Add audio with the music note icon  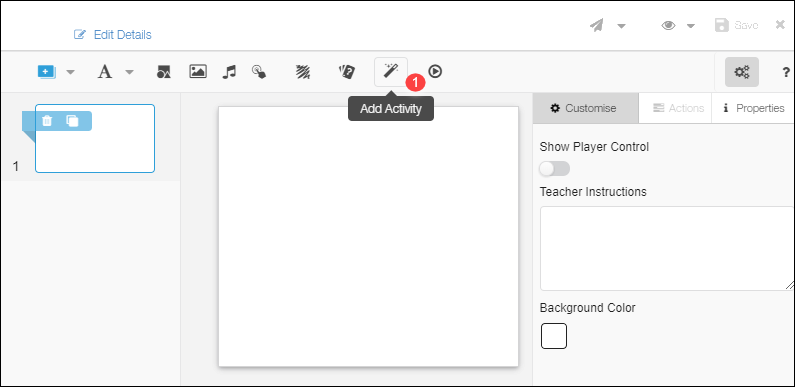(x=229, y=72)
